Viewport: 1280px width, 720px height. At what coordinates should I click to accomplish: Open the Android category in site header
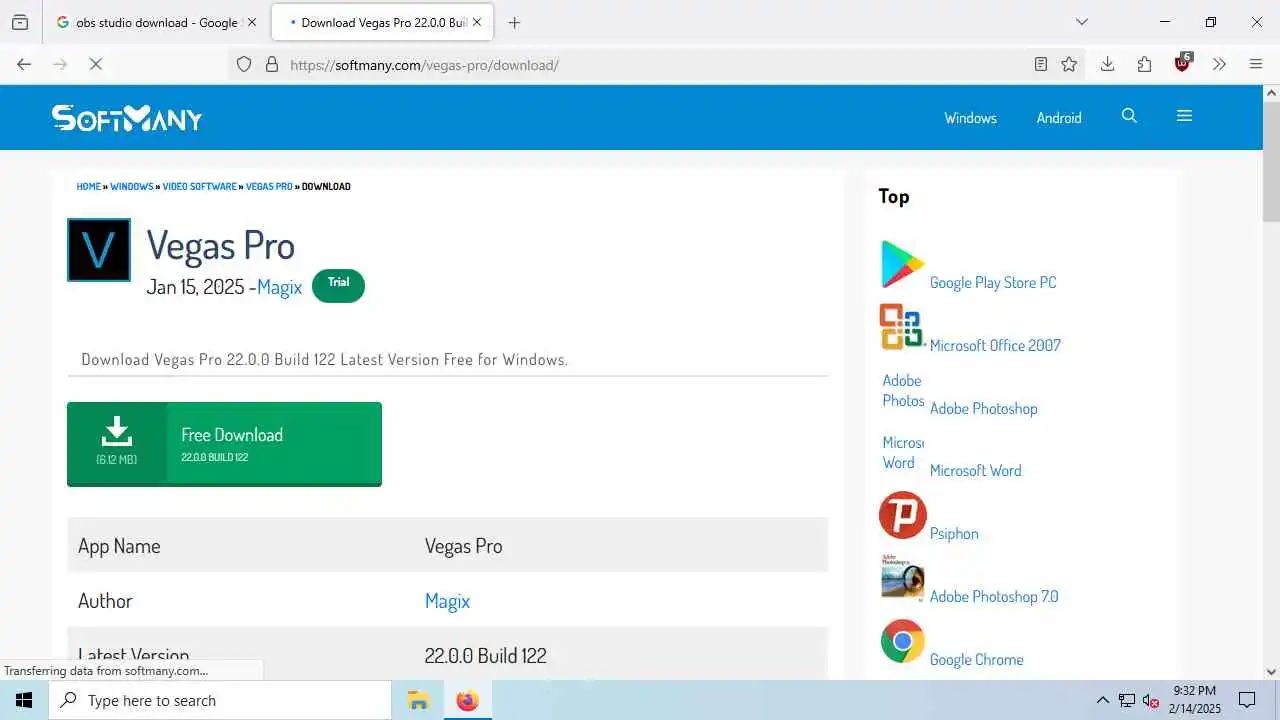coord(1059,118)
